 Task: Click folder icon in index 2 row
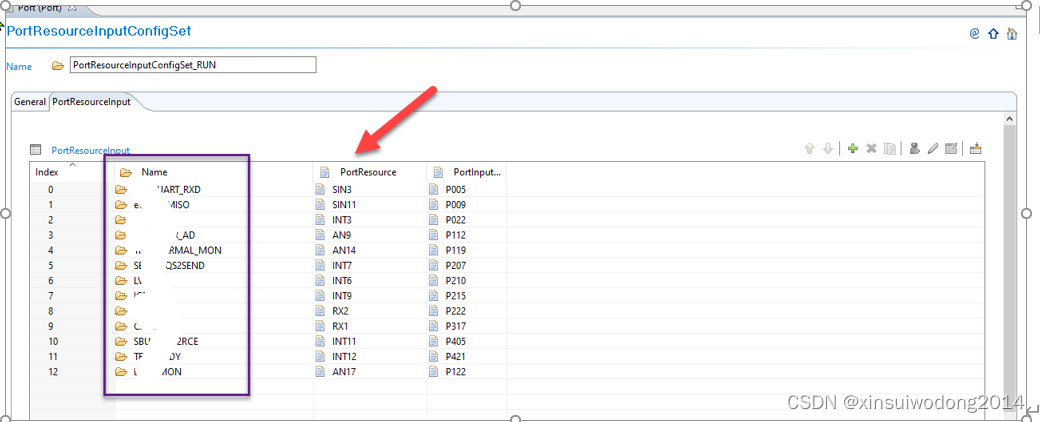tap(120, 220)
